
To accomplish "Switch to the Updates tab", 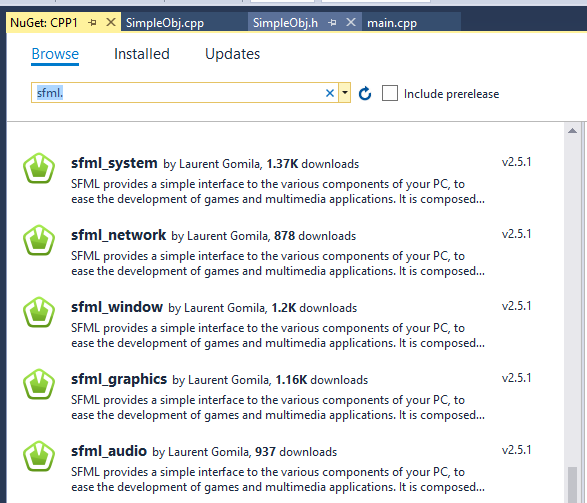I will point(232,54).
